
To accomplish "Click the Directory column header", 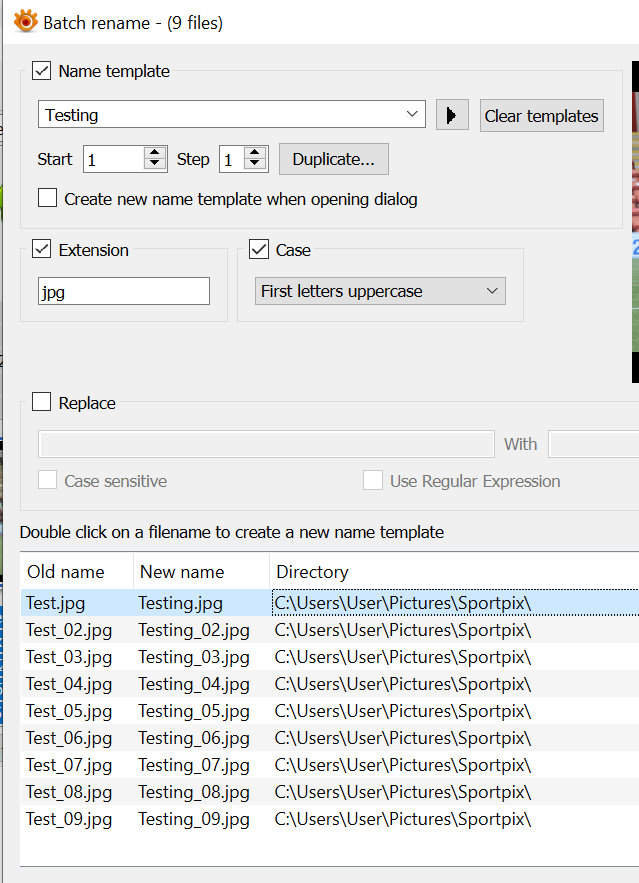I will (x=313, y=572).
